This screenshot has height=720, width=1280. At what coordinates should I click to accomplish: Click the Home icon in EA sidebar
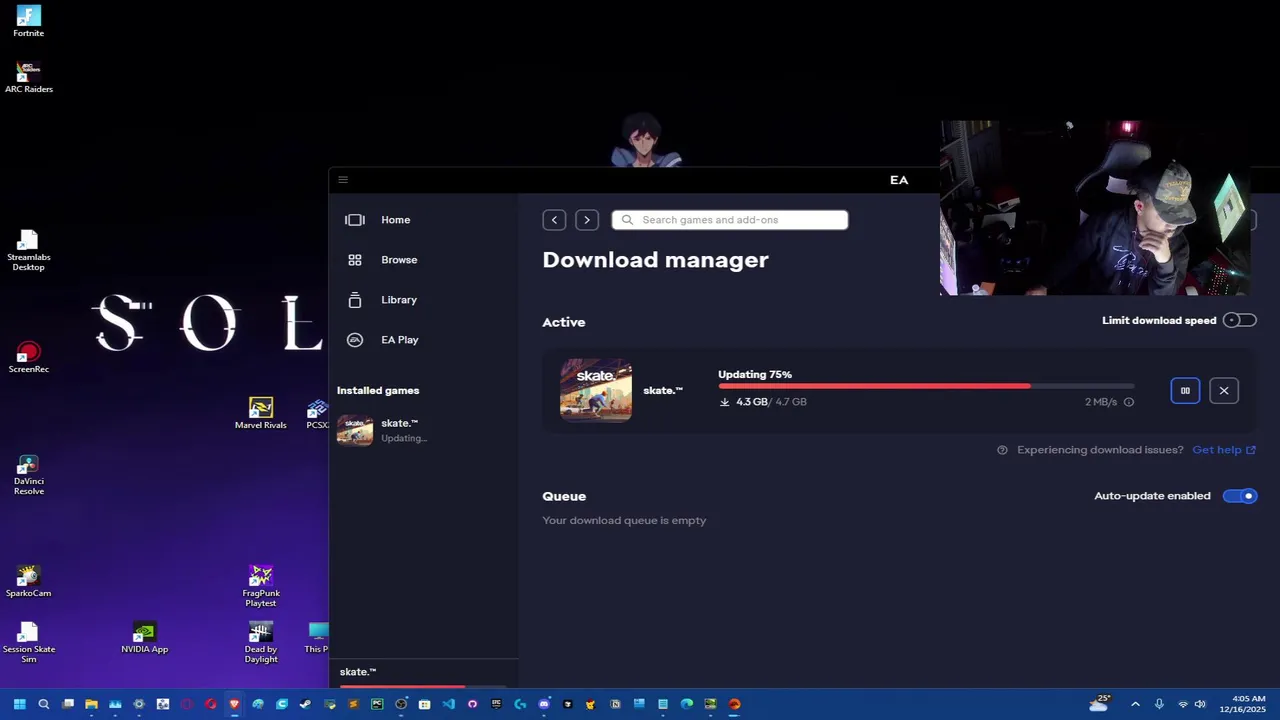click(355, 220)
